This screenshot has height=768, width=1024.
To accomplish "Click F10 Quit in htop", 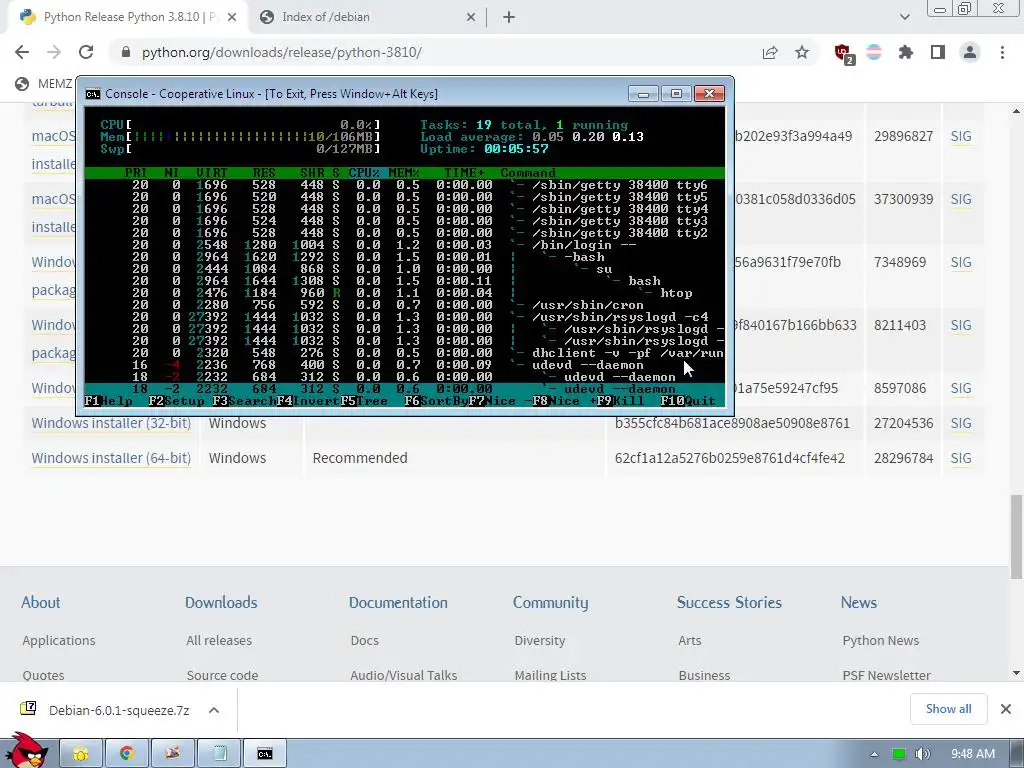I will 688,401.
